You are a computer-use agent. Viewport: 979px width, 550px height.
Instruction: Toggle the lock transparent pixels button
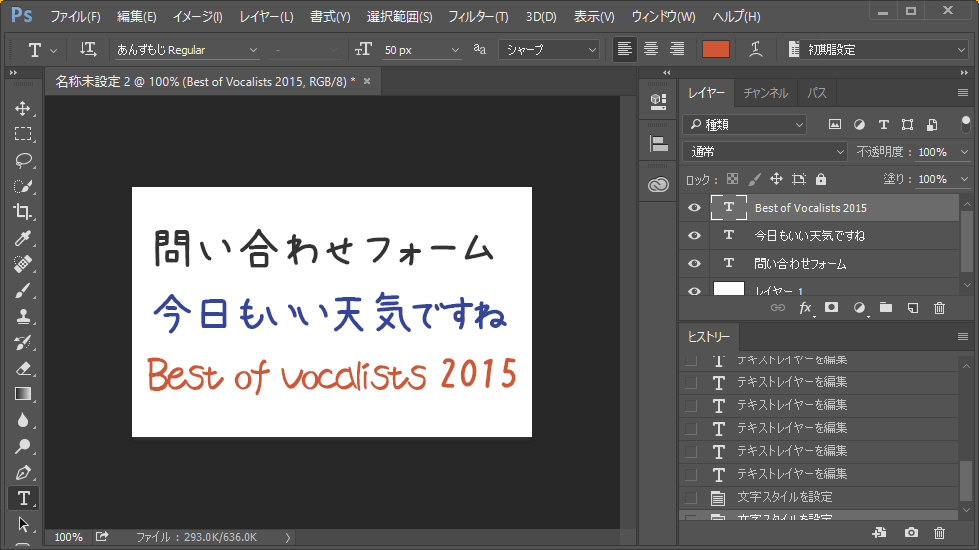tap(732, 179)
